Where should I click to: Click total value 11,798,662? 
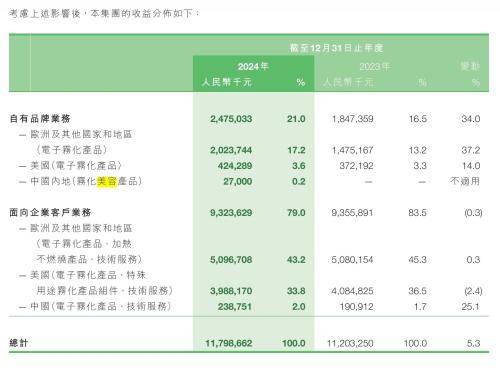[x=229, y=343]
